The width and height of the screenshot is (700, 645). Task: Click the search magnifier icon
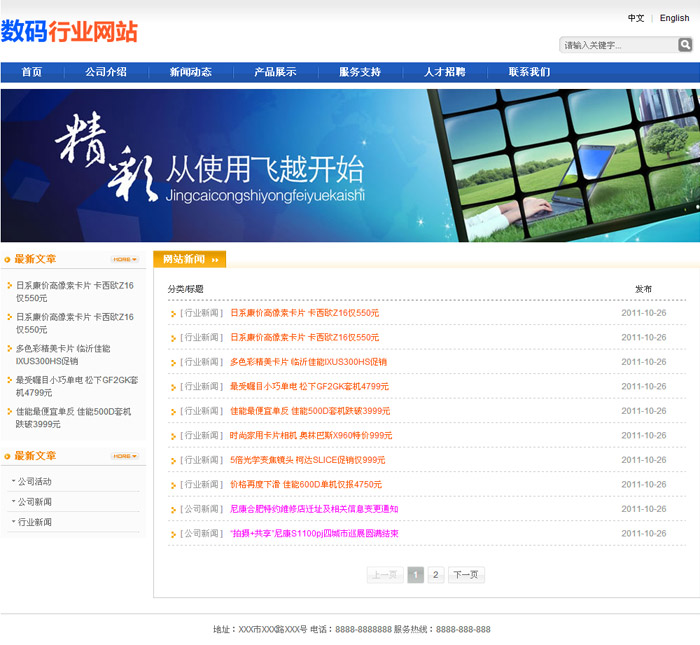coord(685,45)
